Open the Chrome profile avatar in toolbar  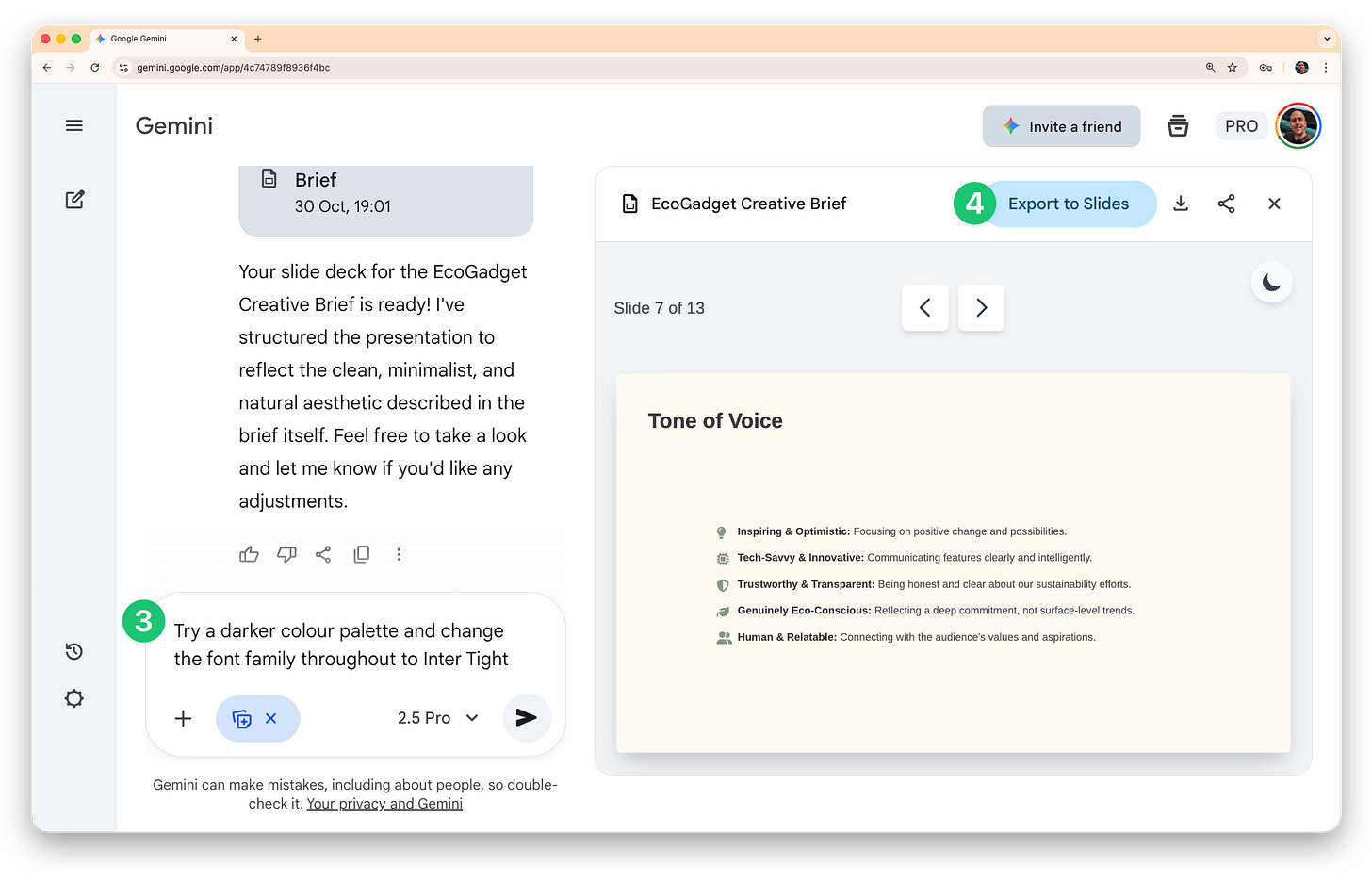click(1301, 68)
